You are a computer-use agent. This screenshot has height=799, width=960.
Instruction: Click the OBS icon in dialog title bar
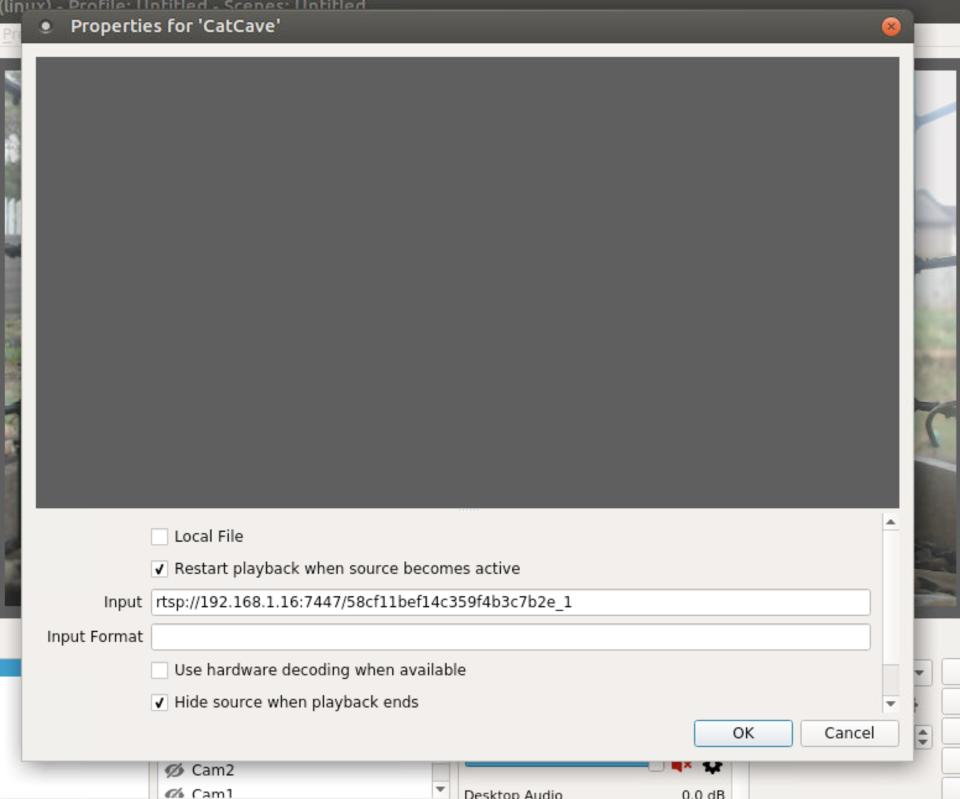(45, 27)
